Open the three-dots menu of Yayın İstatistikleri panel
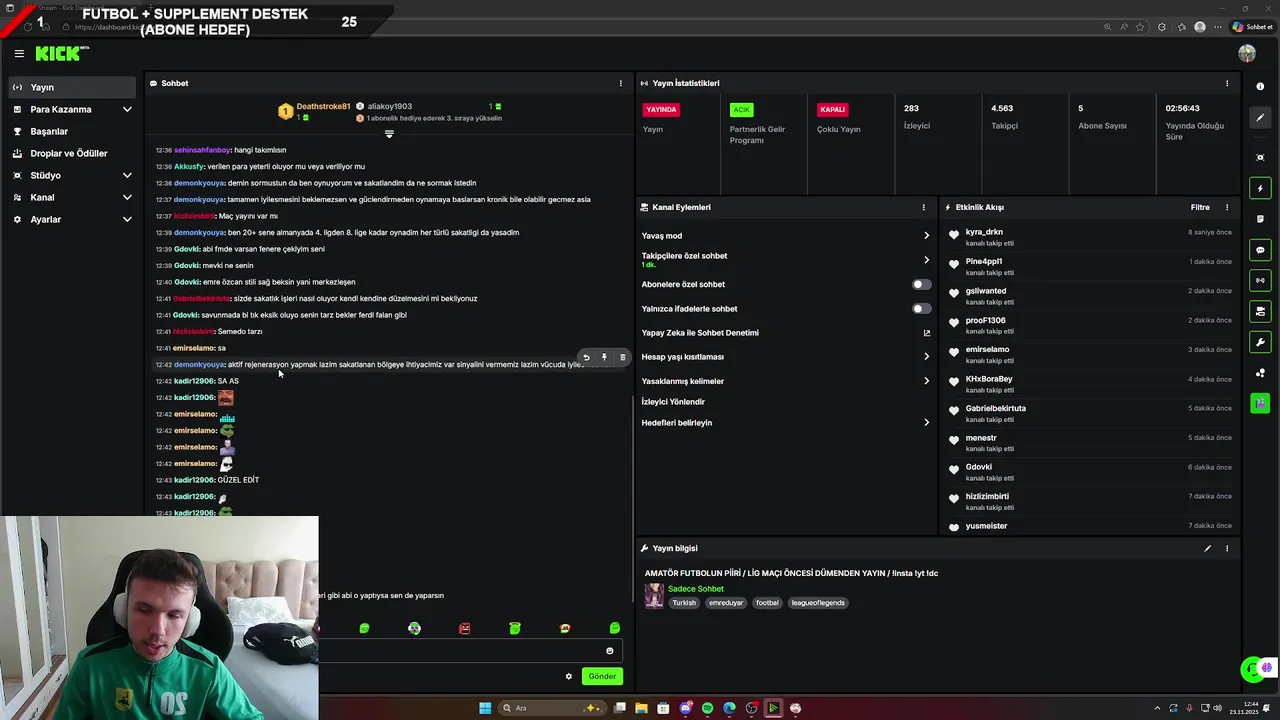1280x720 pixels. tap(1227, 83)
